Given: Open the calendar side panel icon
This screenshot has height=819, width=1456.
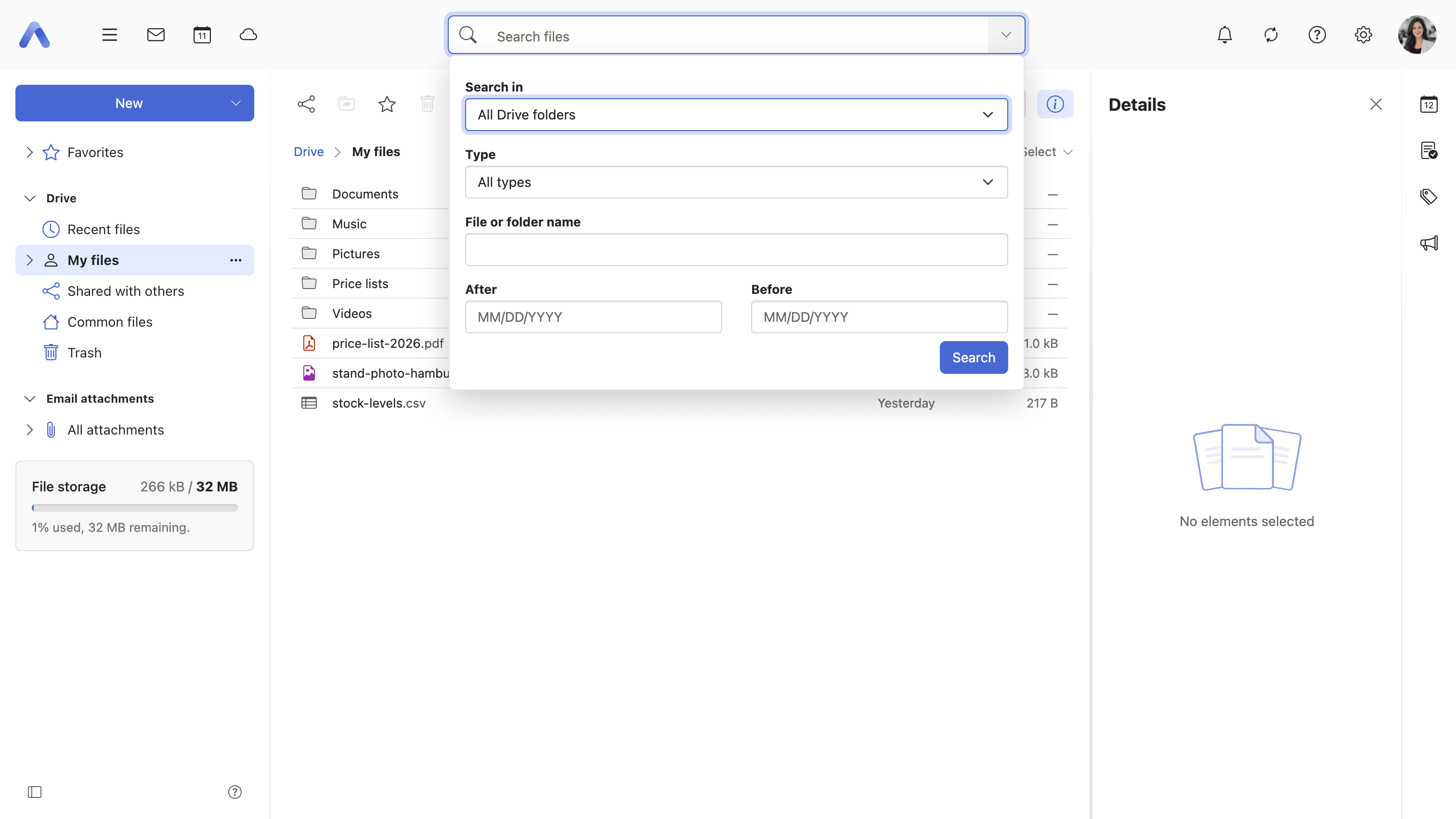Looking at the screenshot, I should click(1429, 104).
